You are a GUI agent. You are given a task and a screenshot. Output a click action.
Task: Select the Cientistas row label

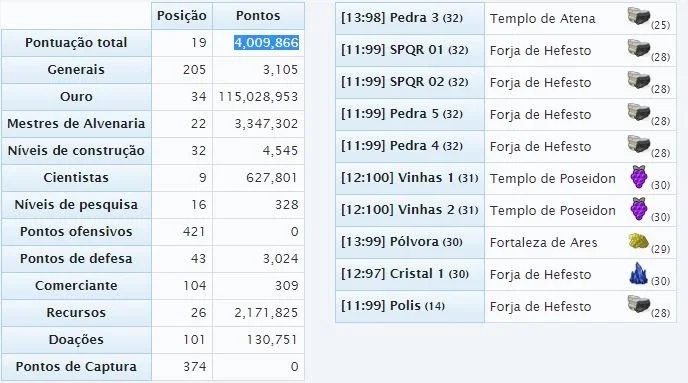tap(76, 178)
